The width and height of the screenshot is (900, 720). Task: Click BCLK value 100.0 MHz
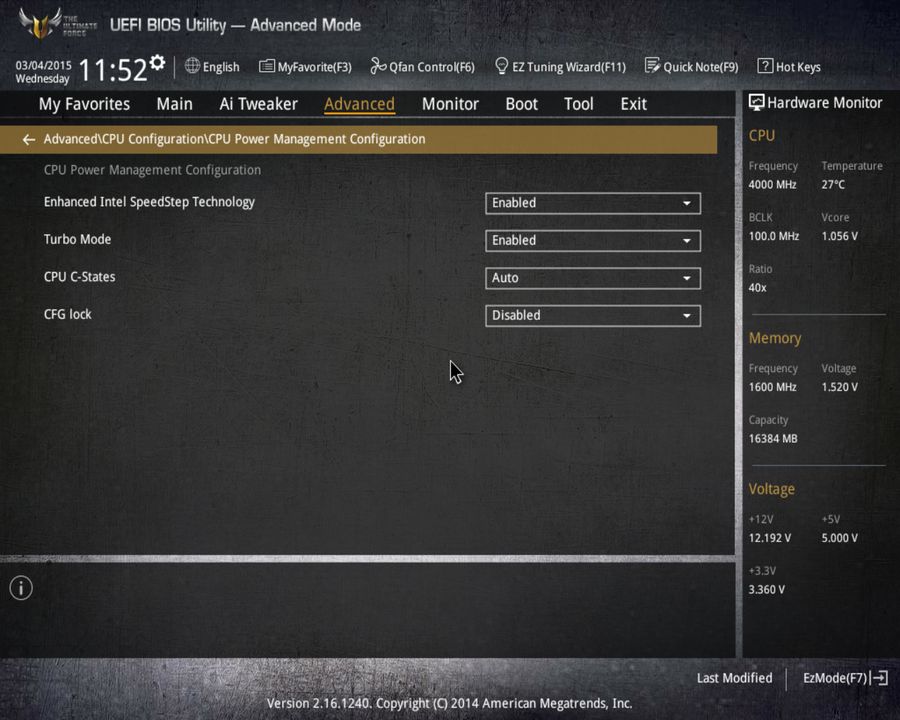click(774, 236)
